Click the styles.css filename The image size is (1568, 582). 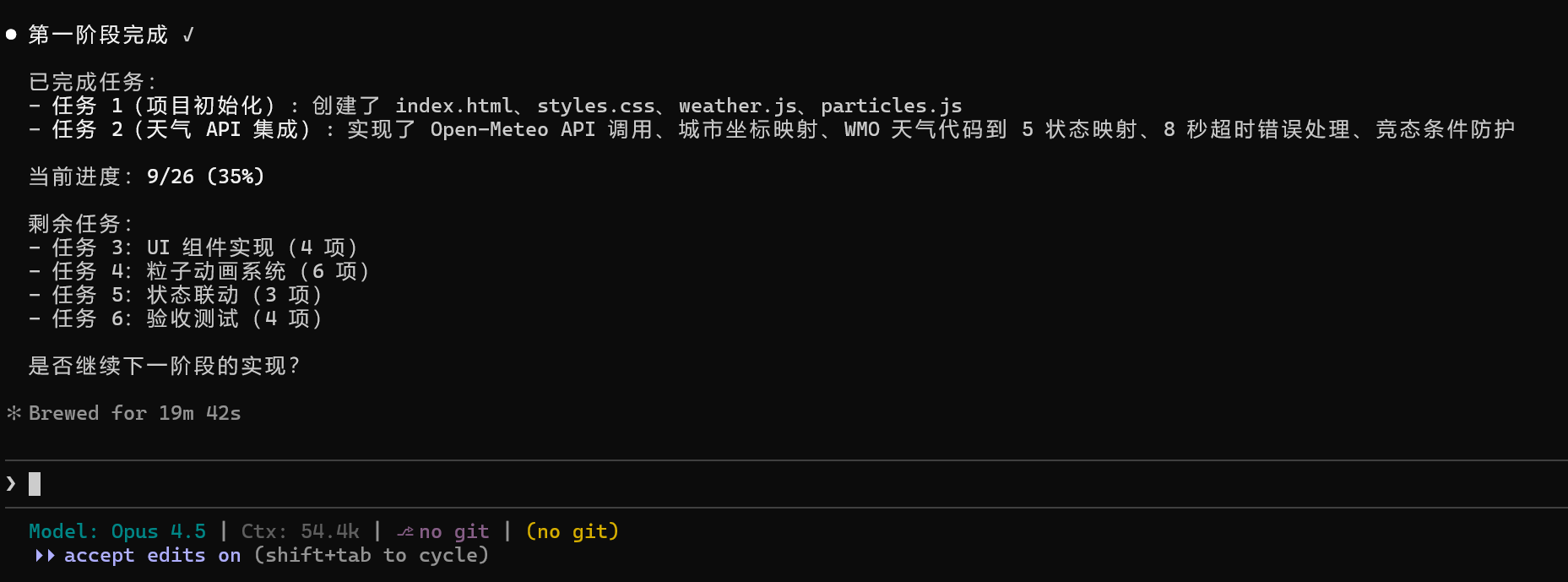click(x=595, y=106)
